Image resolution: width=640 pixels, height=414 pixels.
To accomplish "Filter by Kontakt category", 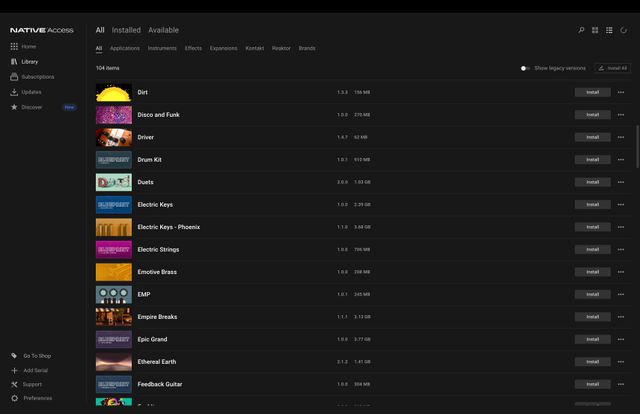I will [x=254, y=48].
